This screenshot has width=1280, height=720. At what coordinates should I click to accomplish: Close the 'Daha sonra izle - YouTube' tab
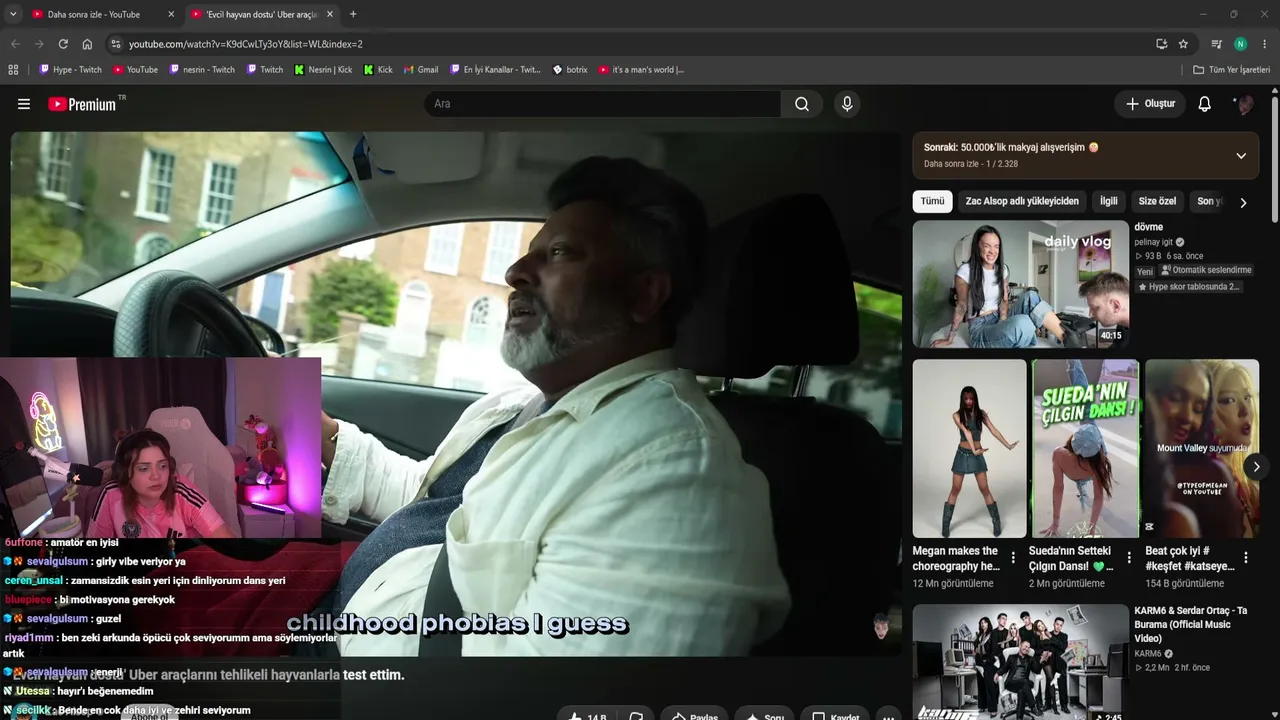[171, 14]
